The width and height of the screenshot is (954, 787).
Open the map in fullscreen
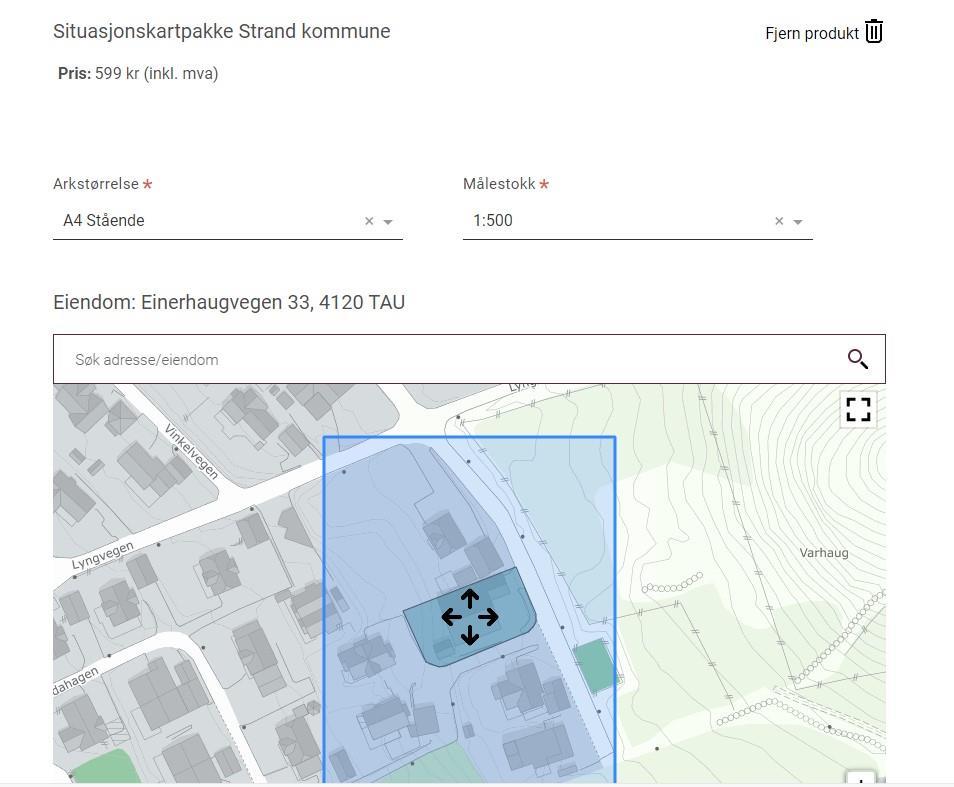858,410
